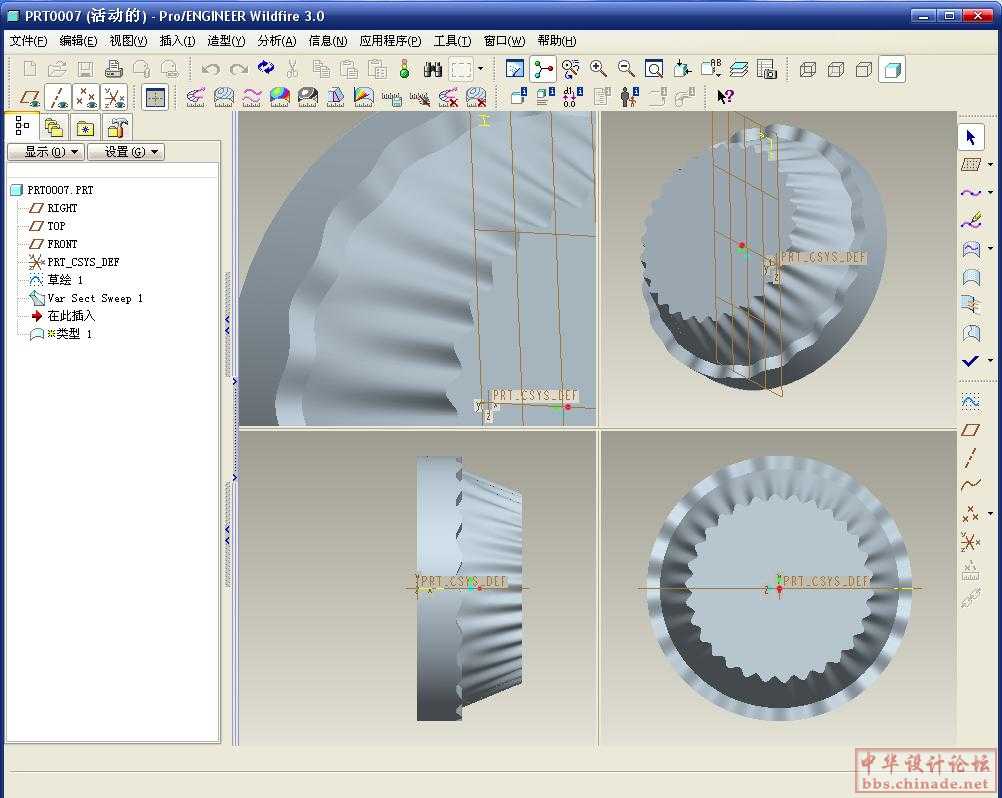
Task: Toggle datum axes display
Action: point(58,98)
